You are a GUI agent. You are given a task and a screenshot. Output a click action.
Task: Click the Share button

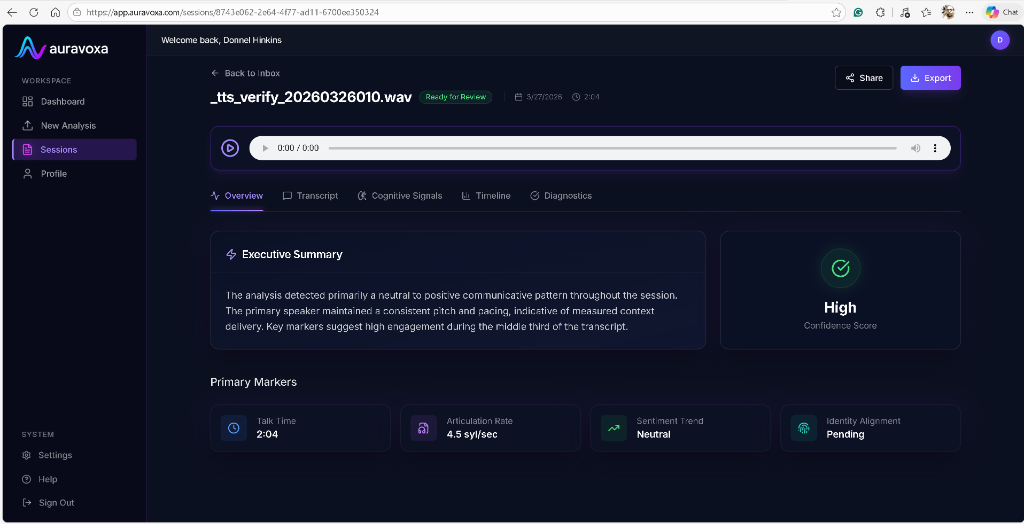tap(863, 78)
